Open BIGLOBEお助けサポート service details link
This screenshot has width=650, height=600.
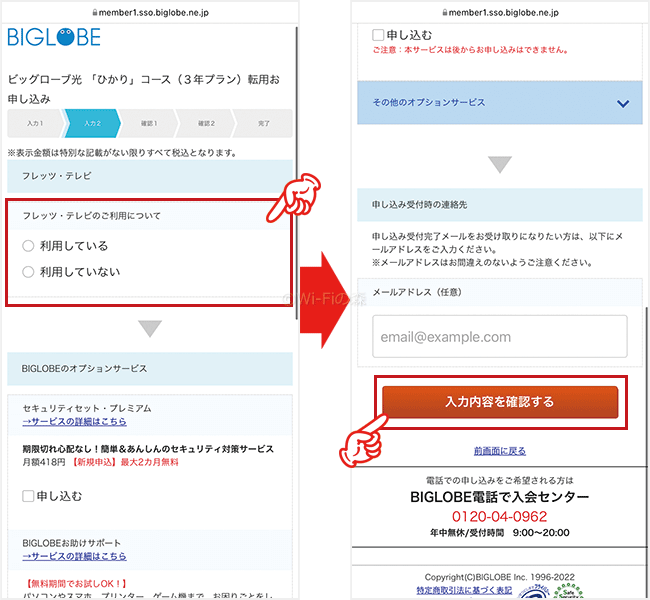(x=75, y=556)
